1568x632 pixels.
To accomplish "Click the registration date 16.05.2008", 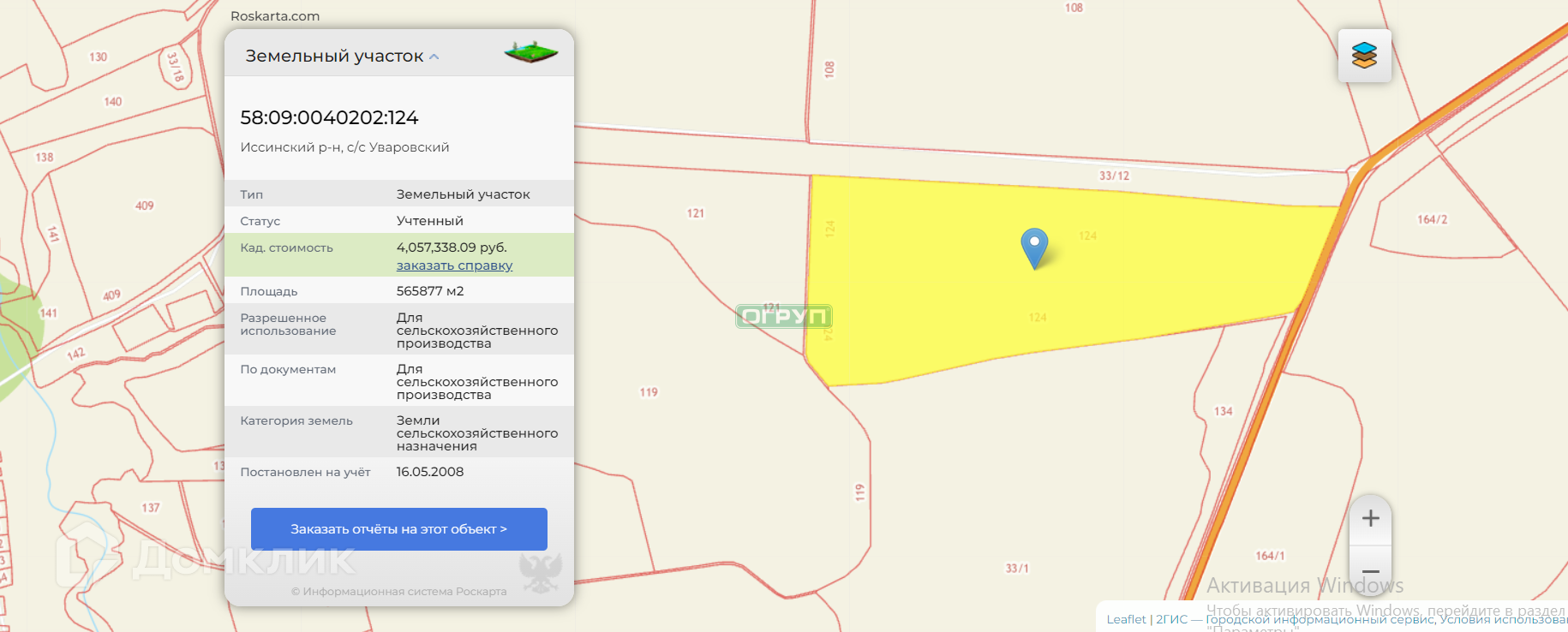I will 430,472.
